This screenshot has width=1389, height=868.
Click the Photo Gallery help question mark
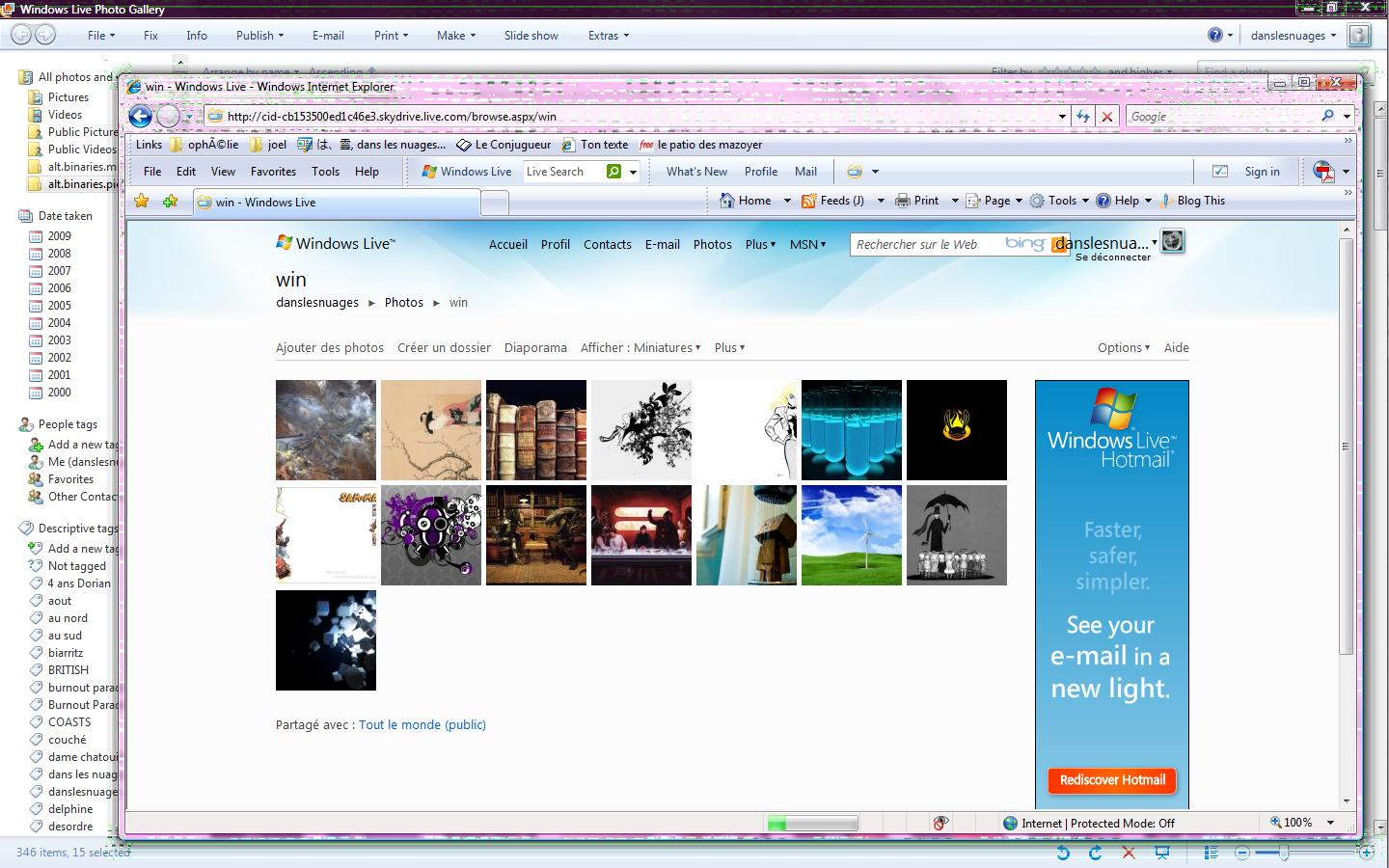click(x=1215, y=35)
